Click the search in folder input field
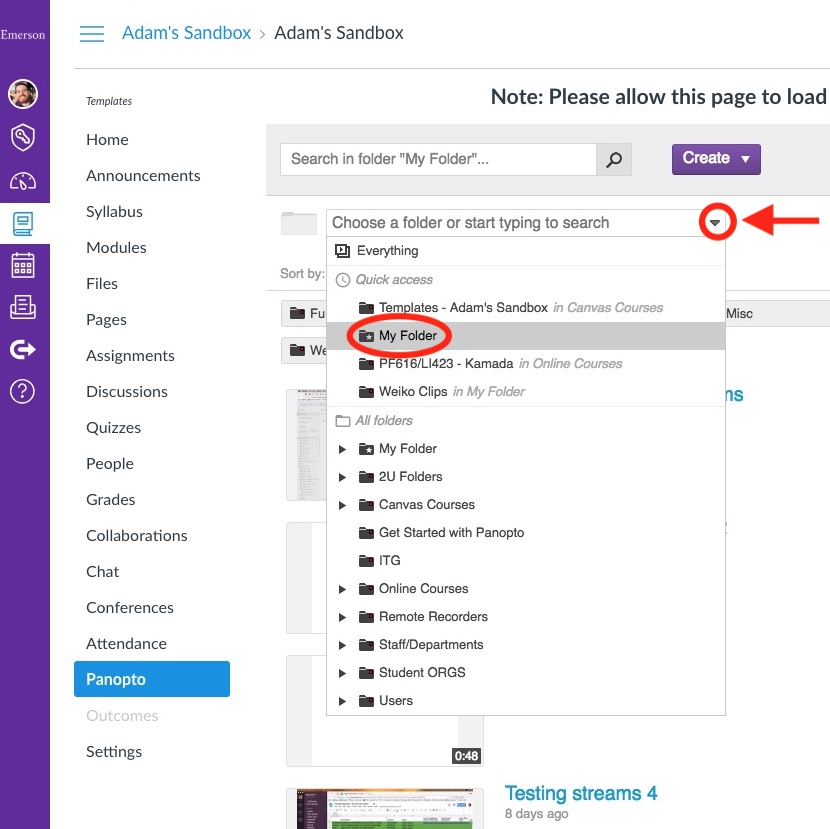The height and width of the screenshot is (829, 830). (x=438, y=159)
